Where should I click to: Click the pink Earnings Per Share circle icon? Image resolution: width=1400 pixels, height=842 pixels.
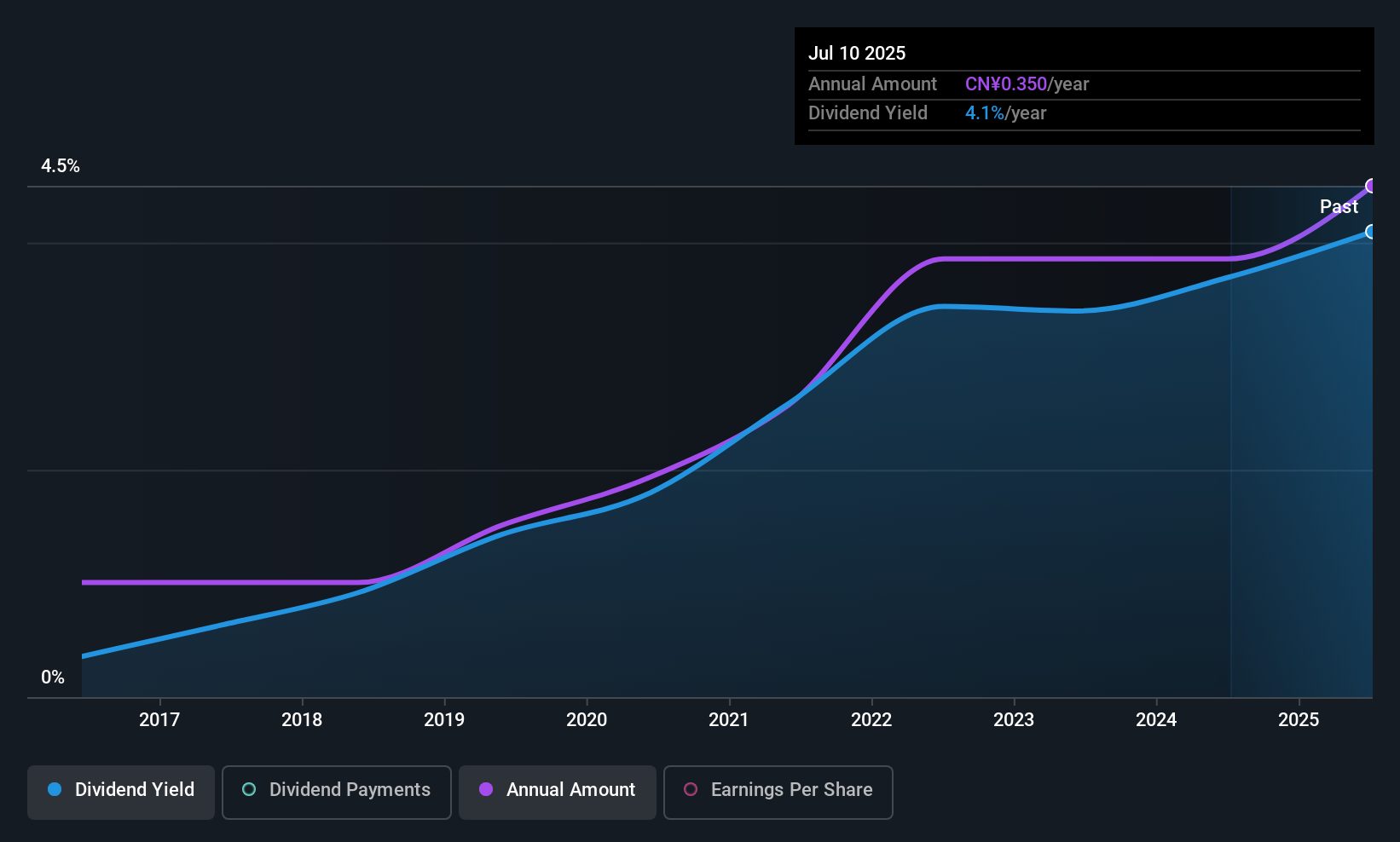(x=691, y=791)
